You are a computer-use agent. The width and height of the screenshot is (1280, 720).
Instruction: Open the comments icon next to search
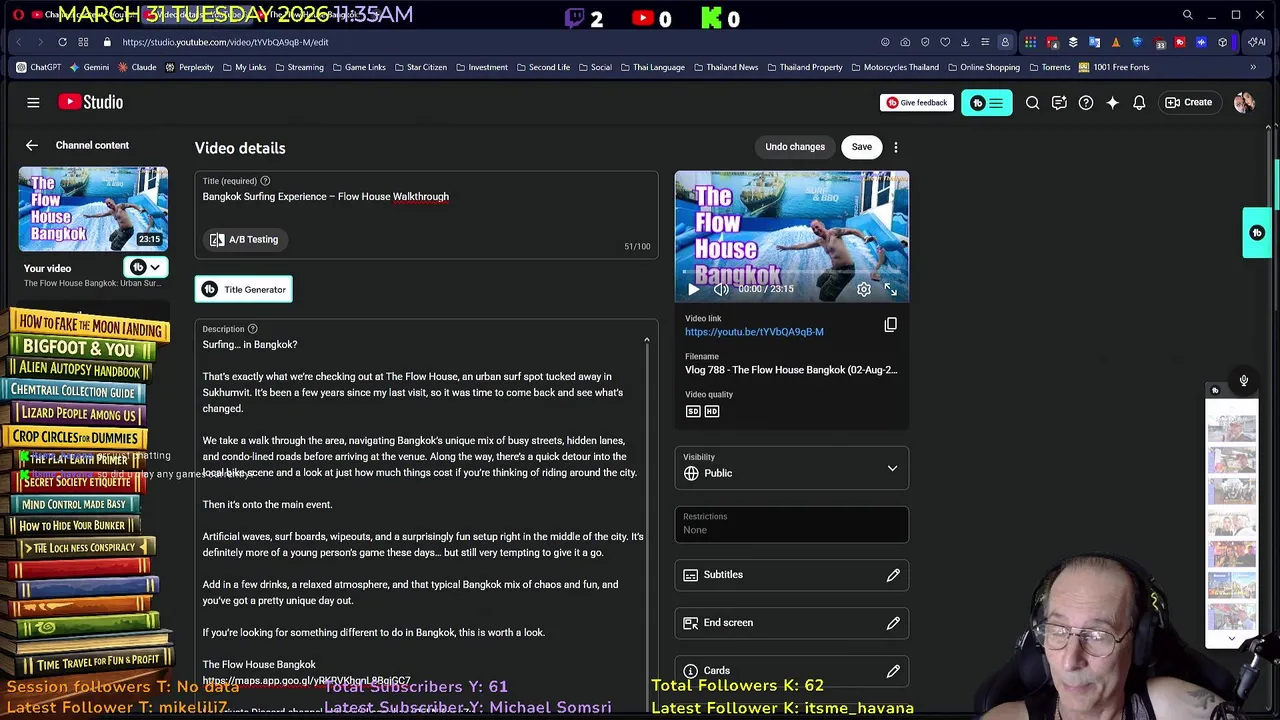point(1059,102)
